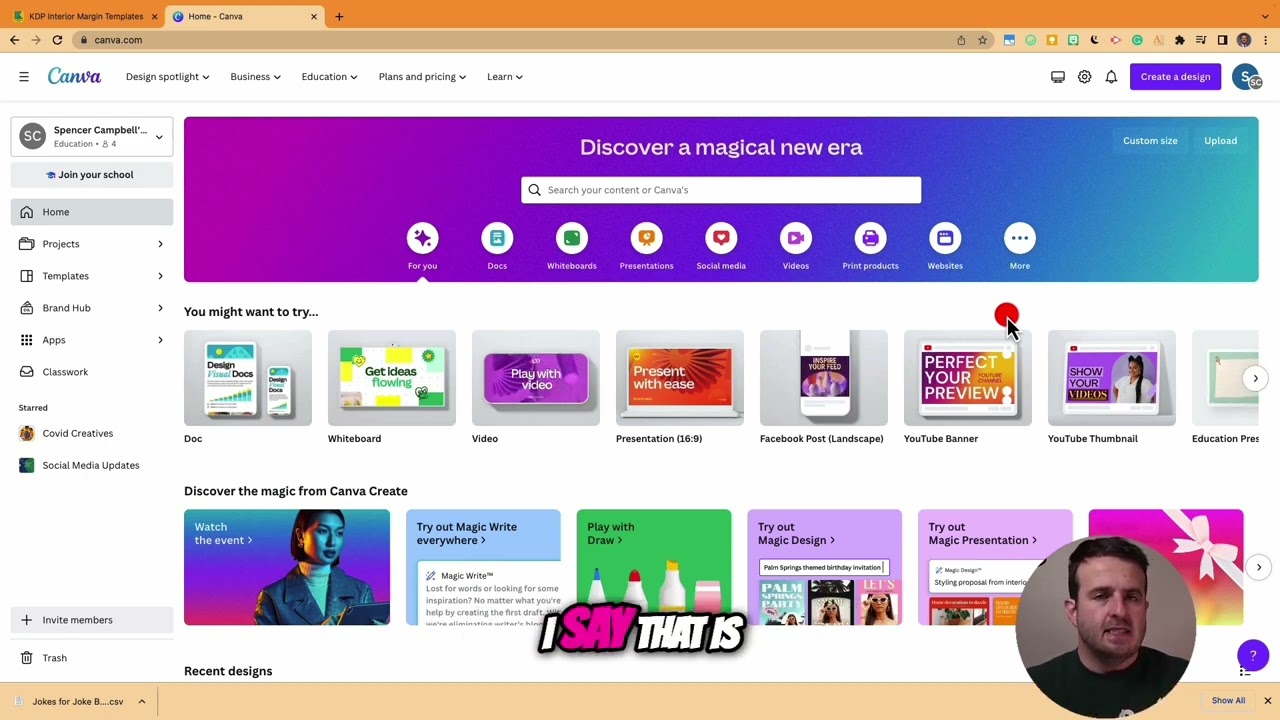Open the YouTube Thumbnail design thumbnail
The width and height of the screenshot is (1280, 720).
tap(1112, 378)
